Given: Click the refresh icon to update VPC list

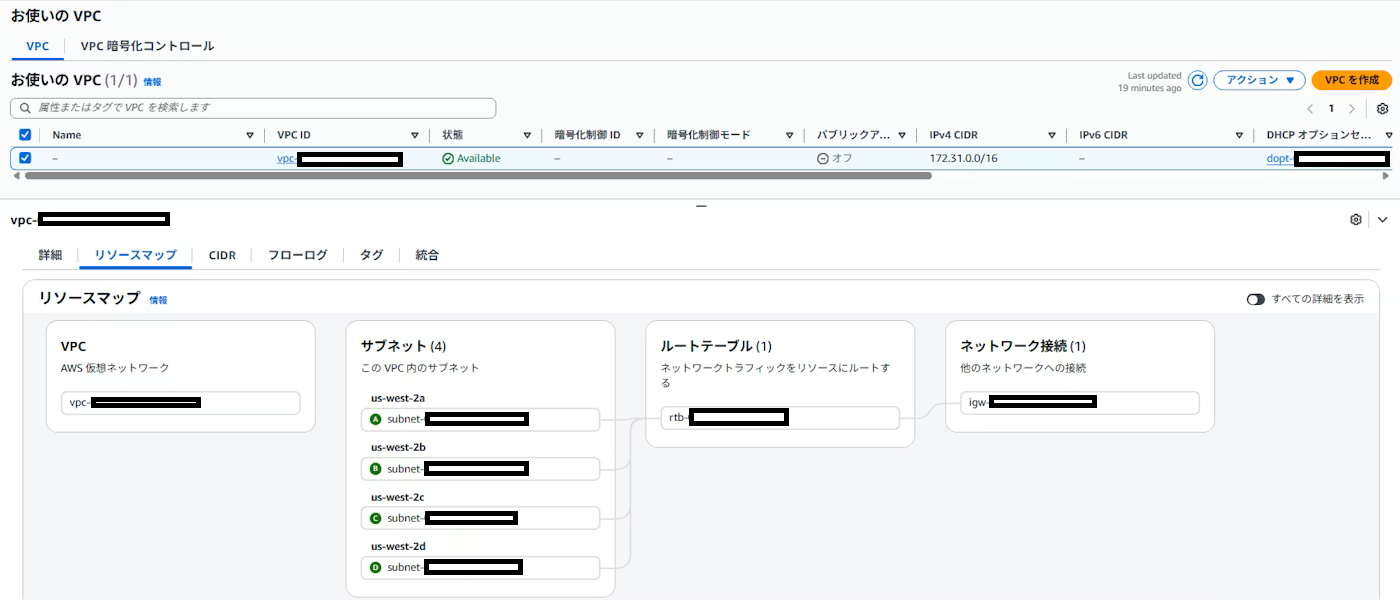Looking at the screenshot, I should [1197, 80].
